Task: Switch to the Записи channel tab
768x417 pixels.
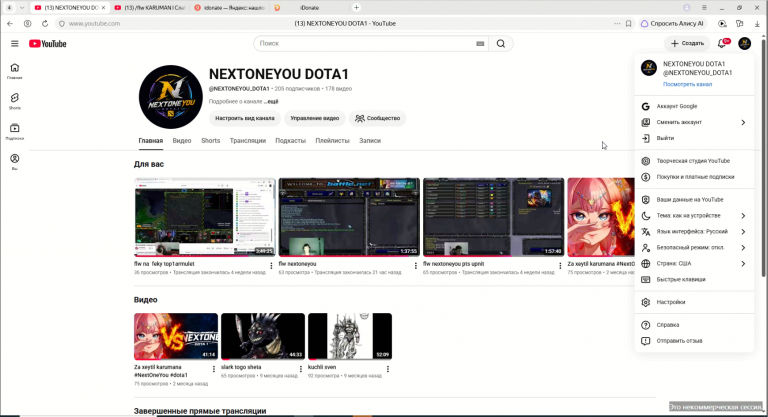Action: pyautogui.click(x=370, y=141)
